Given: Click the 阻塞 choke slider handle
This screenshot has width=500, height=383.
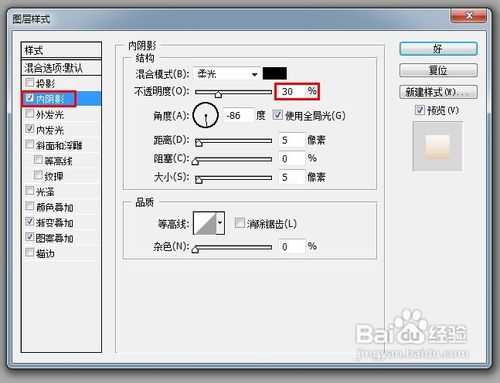Looking at the screenshot, I should coord(196,162).
